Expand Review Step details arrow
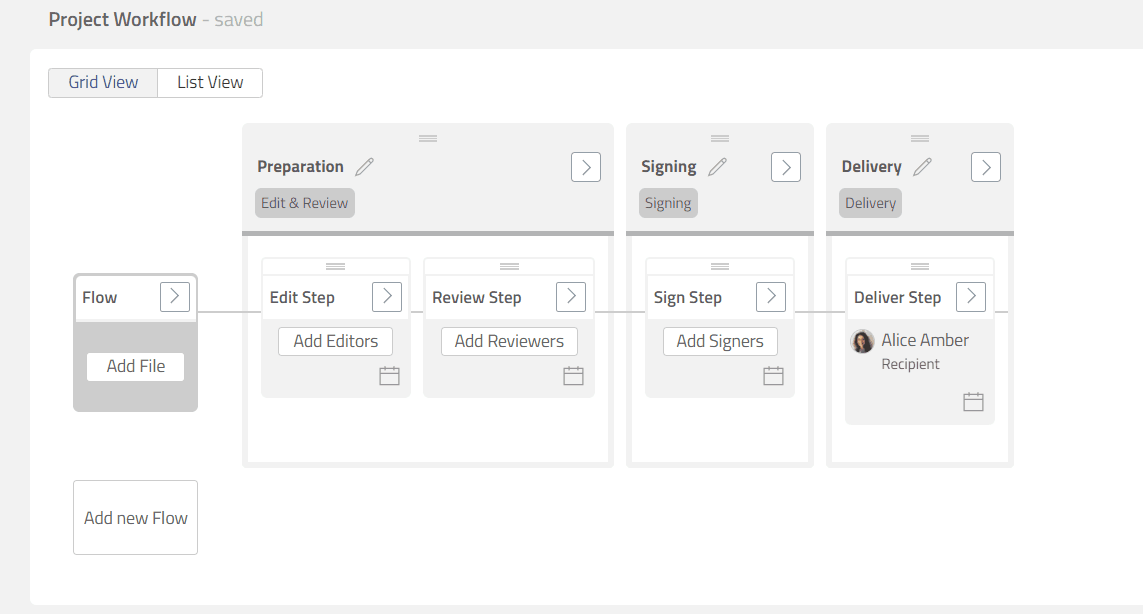 (x=571, y=297)
